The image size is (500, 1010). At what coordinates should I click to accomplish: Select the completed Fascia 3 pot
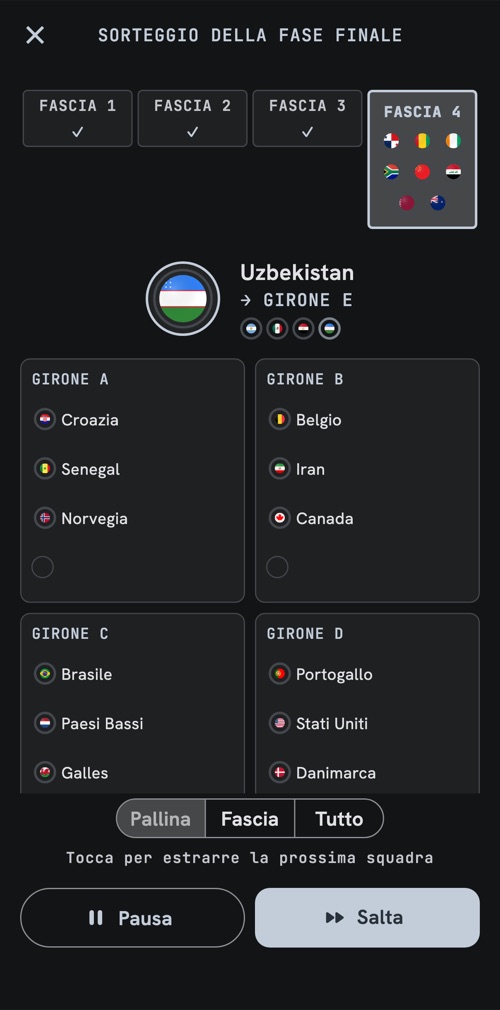click(307, 119)
